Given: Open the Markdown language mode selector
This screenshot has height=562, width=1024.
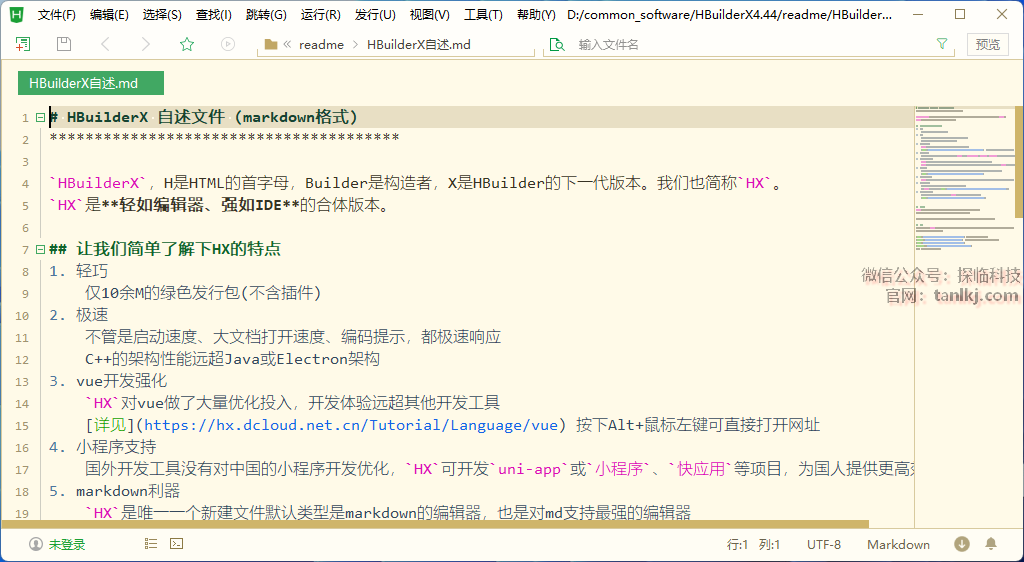Looking at the screenshot, I should tap(898, 545).
